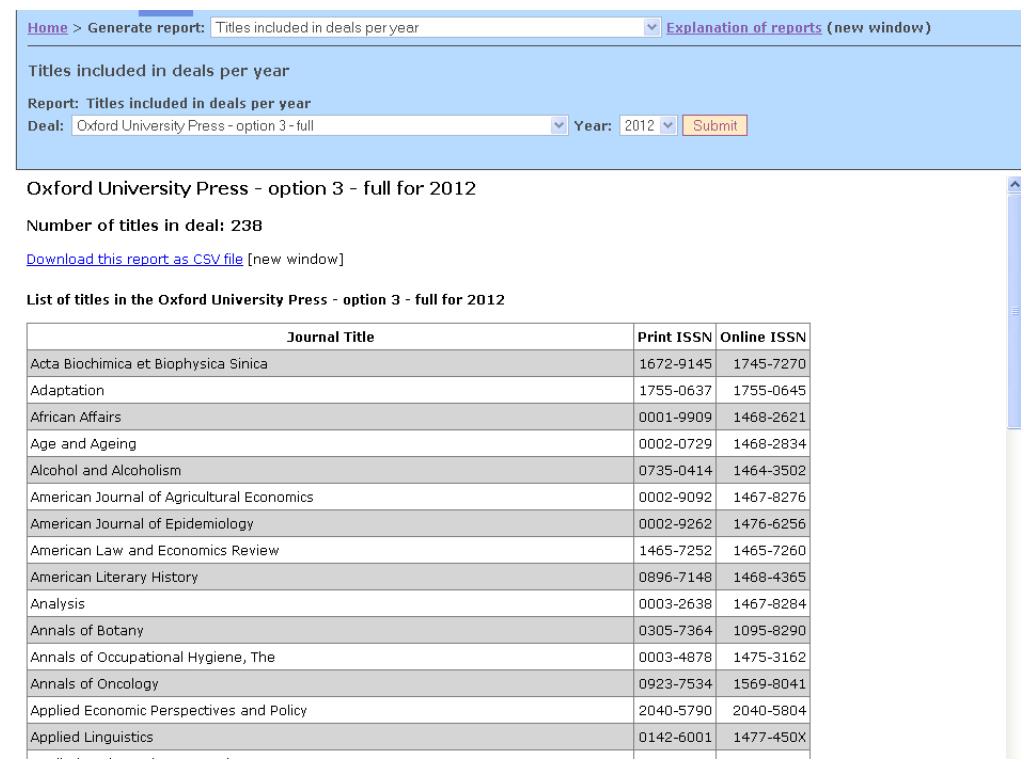Click Online ISSN 1468-2621
This screenshot has height=768, width=1024.
[x=769, y=417]
